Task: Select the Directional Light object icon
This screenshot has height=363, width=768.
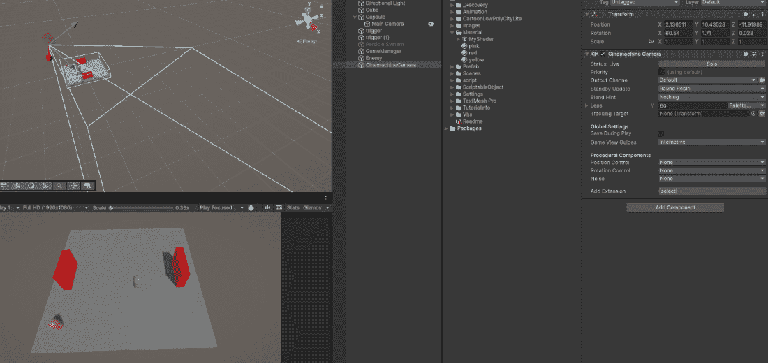Action: [361, 3]
